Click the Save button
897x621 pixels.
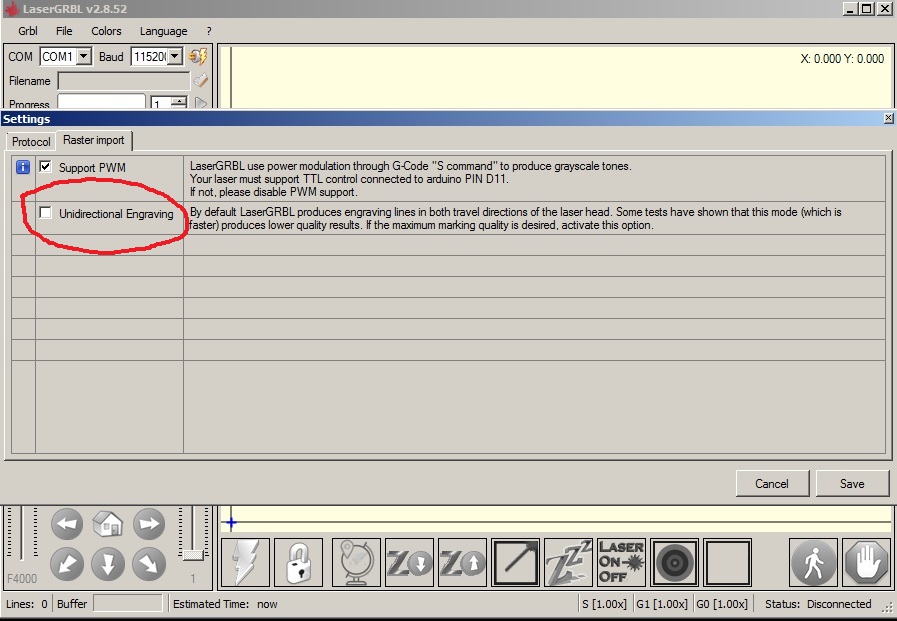tap(852, 484)
